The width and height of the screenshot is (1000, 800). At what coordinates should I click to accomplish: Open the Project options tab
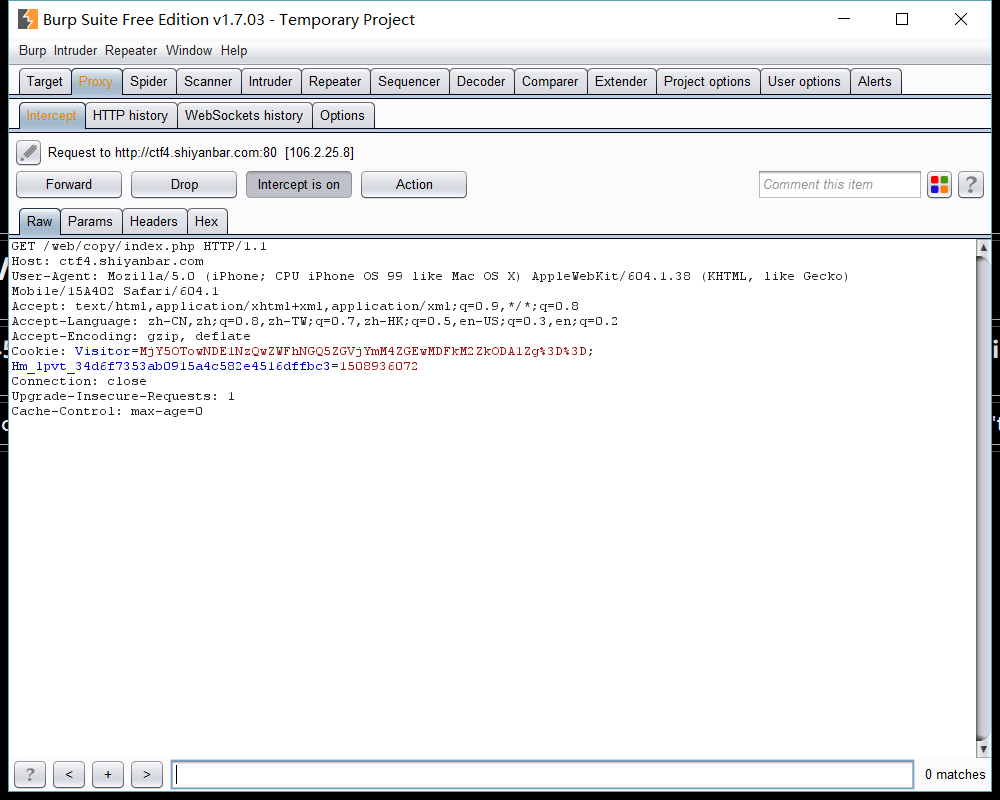coord(707,82)
